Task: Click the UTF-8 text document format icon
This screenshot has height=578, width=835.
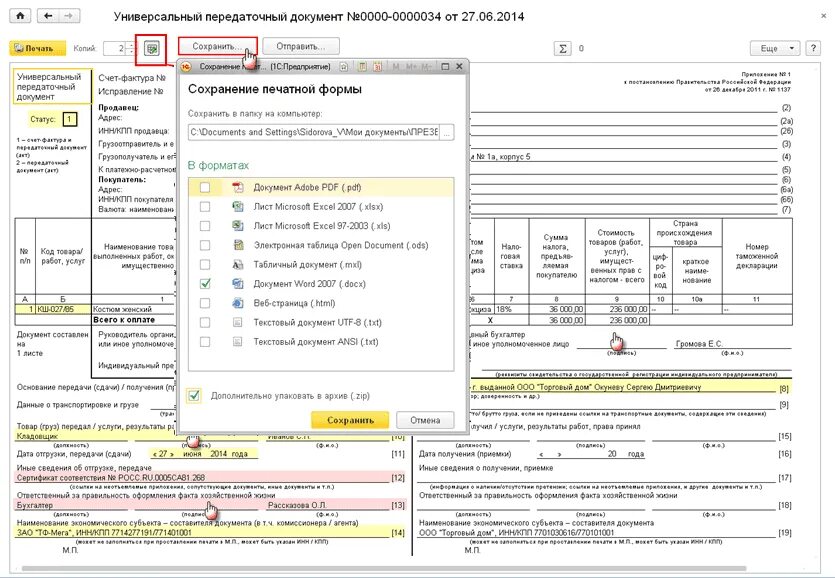Action: 238,322
